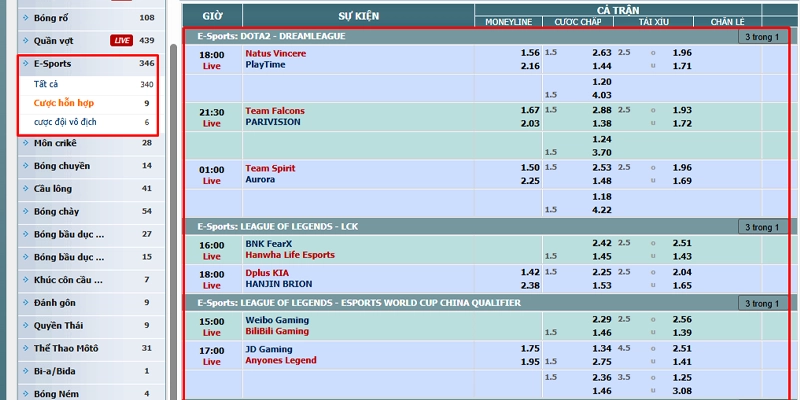This screenshot has width=800, height=400.
Task: Pick JD Gaming moneyline 1.75
Action: (530, 349)
